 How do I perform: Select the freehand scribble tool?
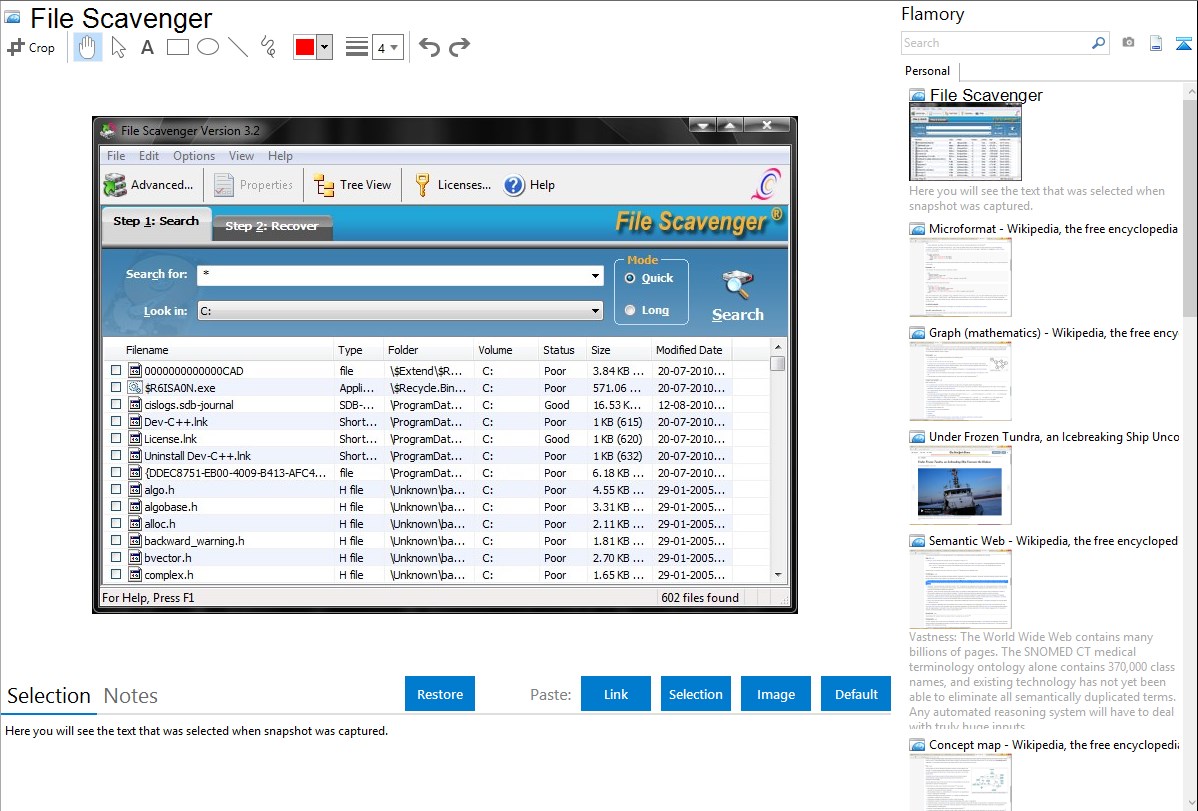268,47
